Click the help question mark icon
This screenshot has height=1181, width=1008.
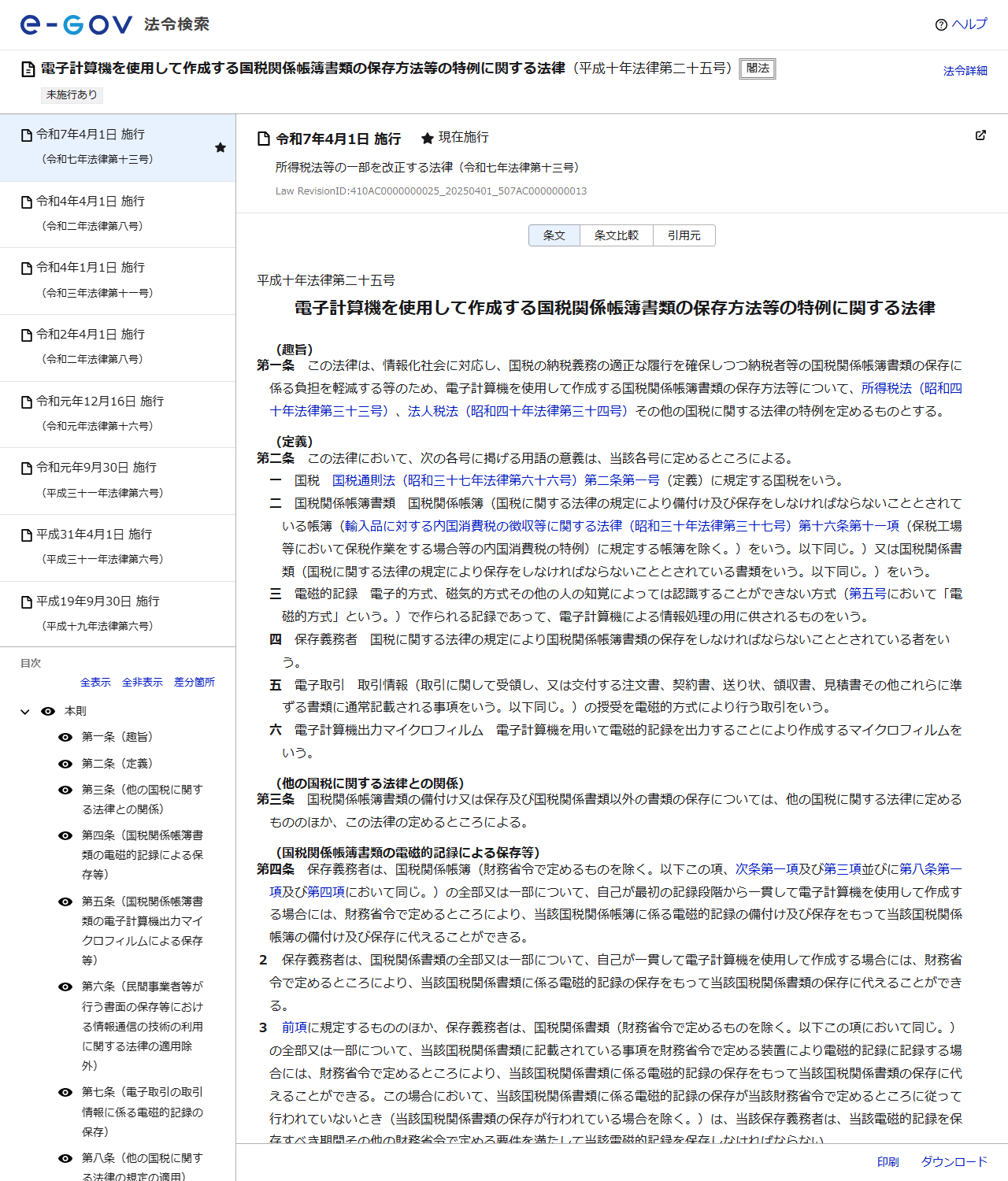(941, 24)
